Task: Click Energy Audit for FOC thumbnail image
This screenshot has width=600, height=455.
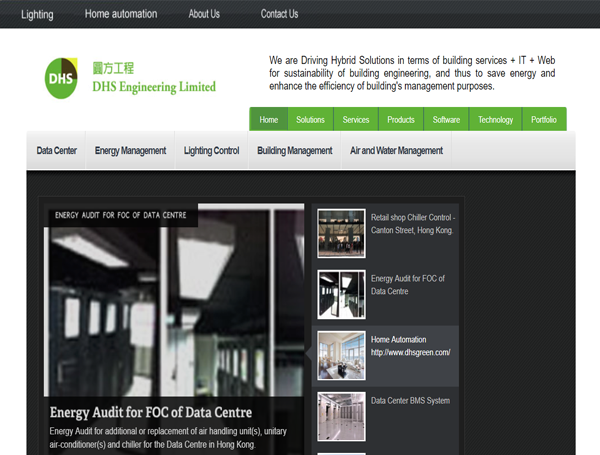Action: coord(341,295)
